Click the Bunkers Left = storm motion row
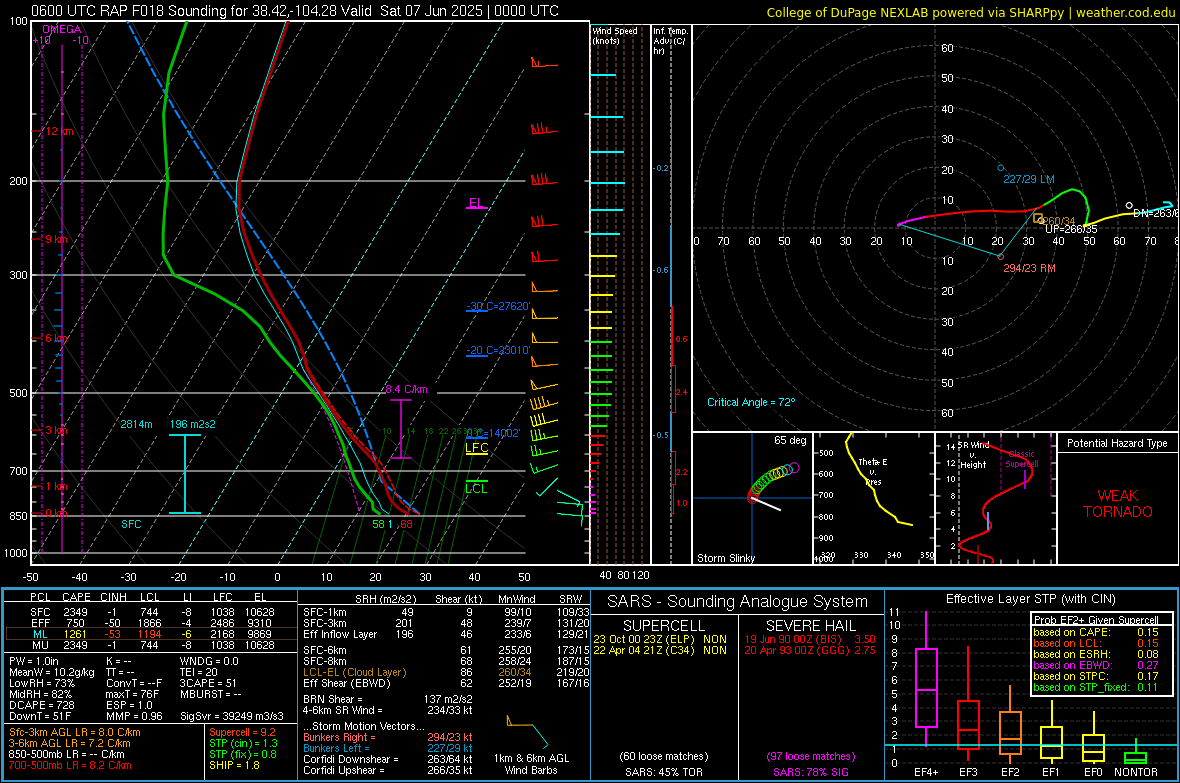Screen dimensions: 1180x783 388,748
